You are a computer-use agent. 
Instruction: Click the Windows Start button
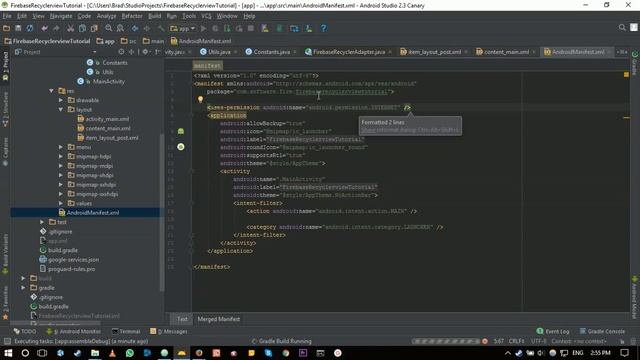coord(8,353)
